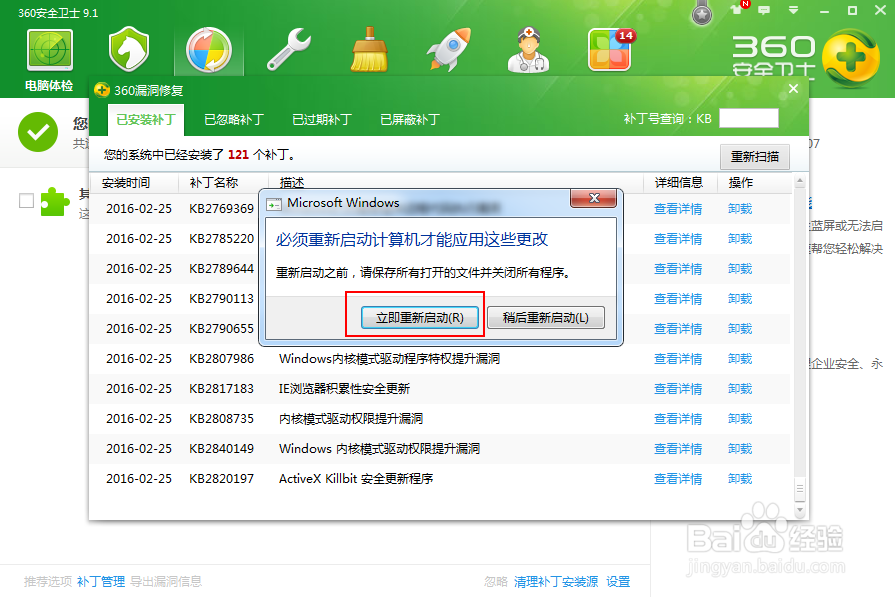
Task: Select the IE浏览器积累性安全更新 description
Action: tap(344, 389)
